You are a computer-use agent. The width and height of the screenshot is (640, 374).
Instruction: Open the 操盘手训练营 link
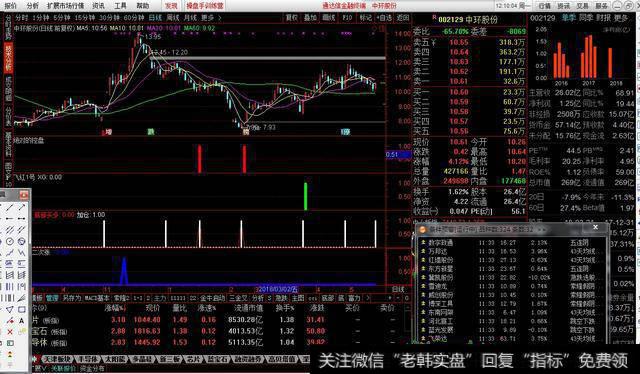click(205, 6)
